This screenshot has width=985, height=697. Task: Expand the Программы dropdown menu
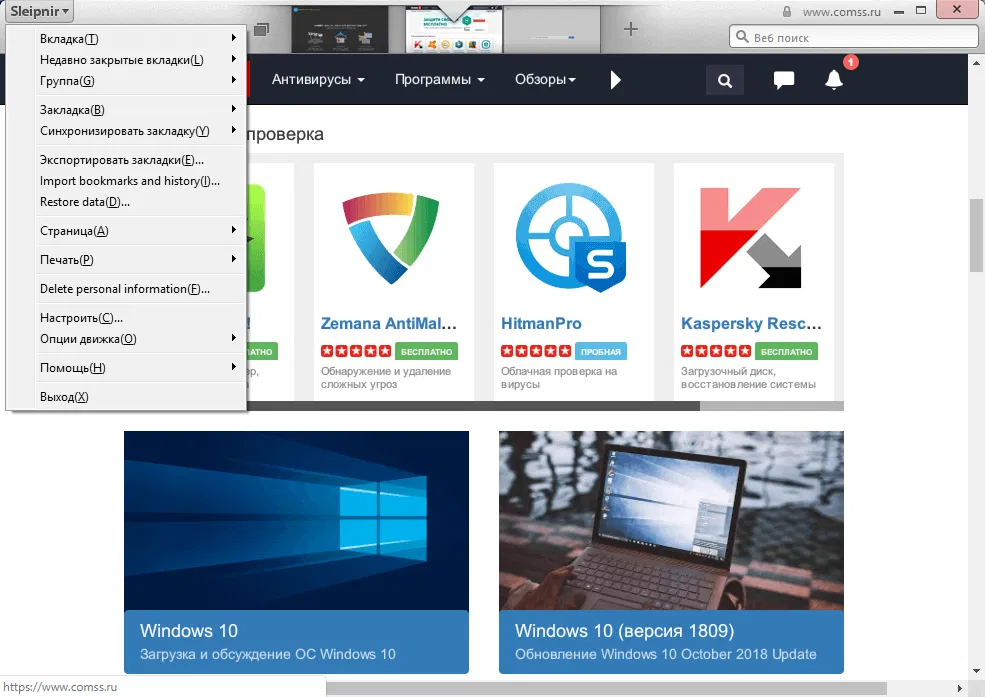tap(440, 80)
